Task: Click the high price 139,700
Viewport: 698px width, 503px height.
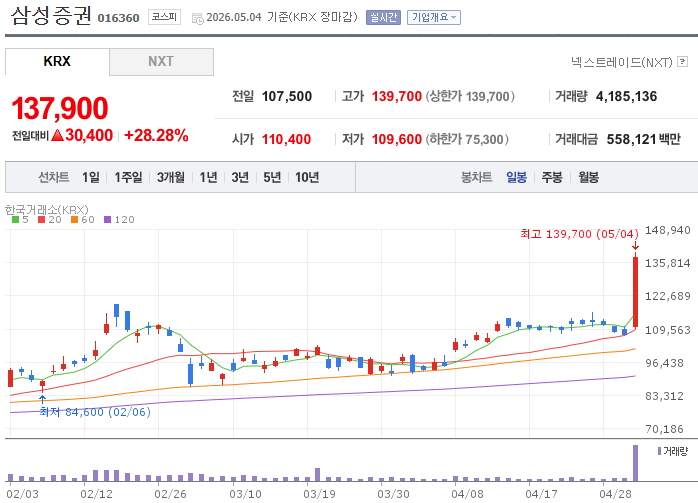Action: (x=397, y=96)
